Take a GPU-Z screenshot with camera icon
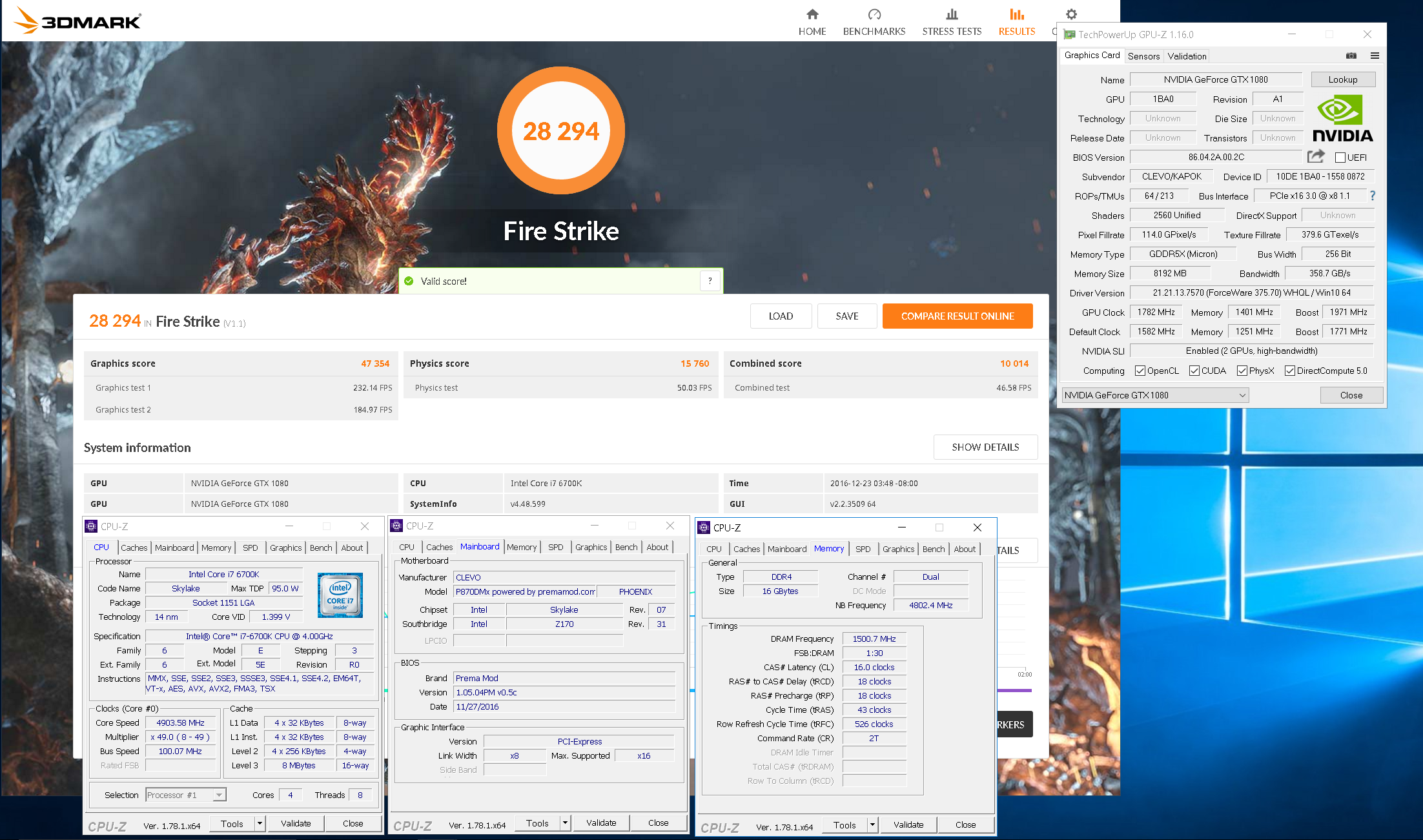This screenshot has height=840, width=1423. click(x=1351, y=56)
